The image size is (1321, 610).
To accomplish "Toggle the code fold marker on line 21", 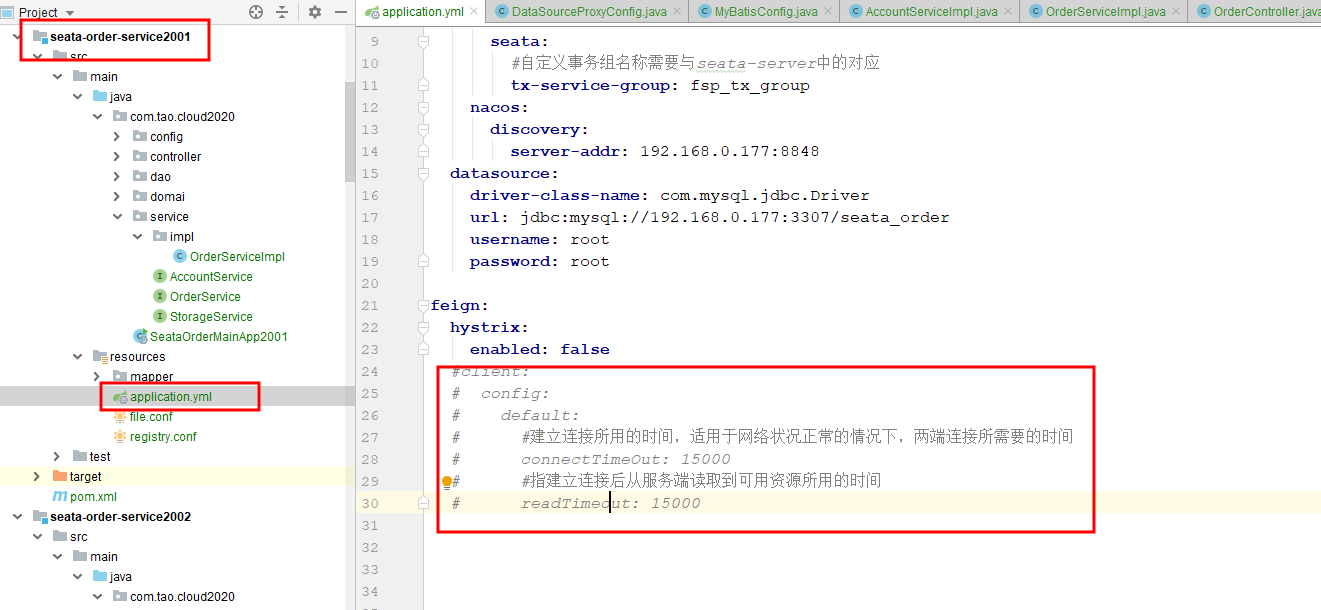I will [x=422, y=304].
